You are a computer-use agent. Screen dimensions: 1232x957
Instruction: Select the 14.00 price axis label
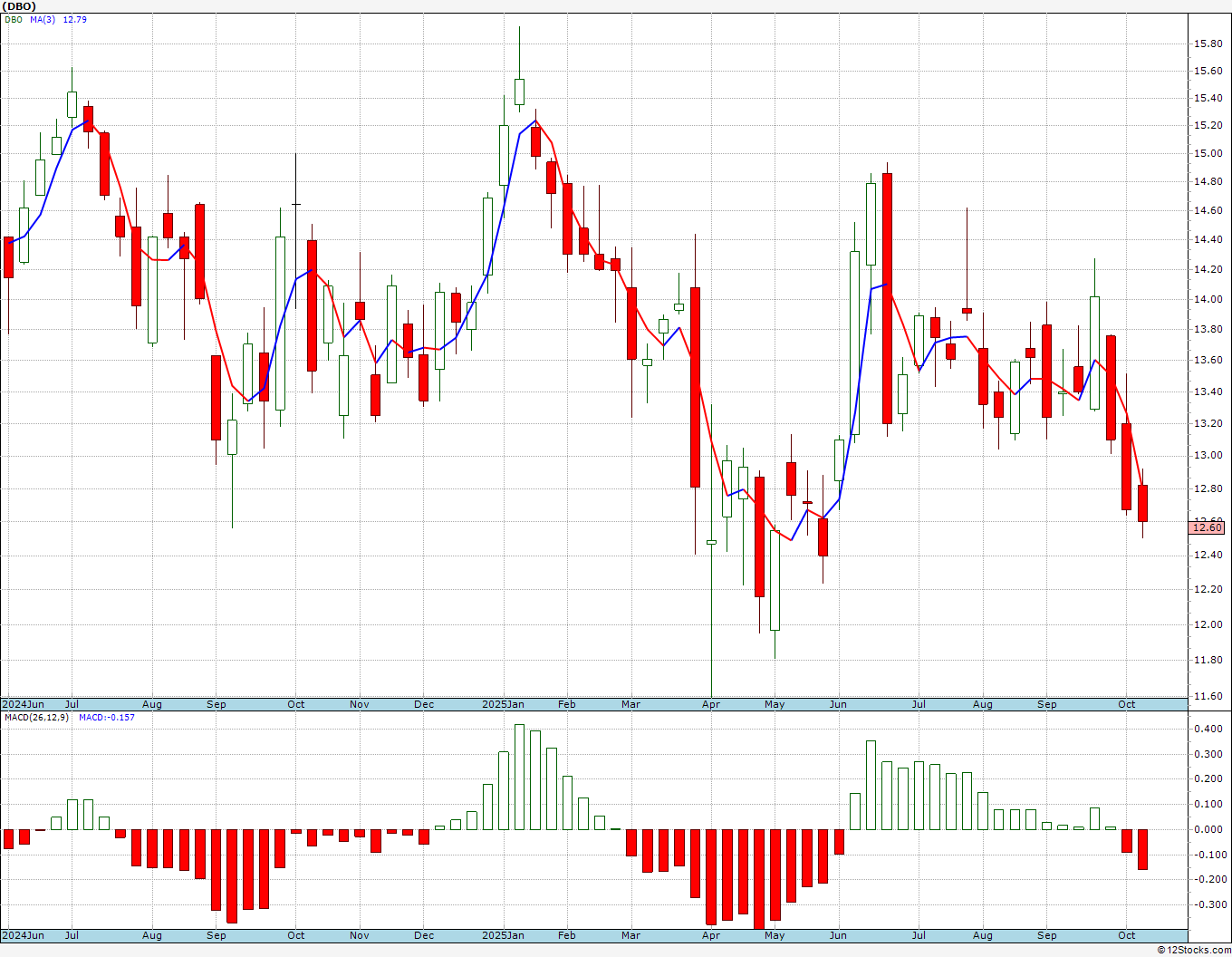tap(1207, 299)
